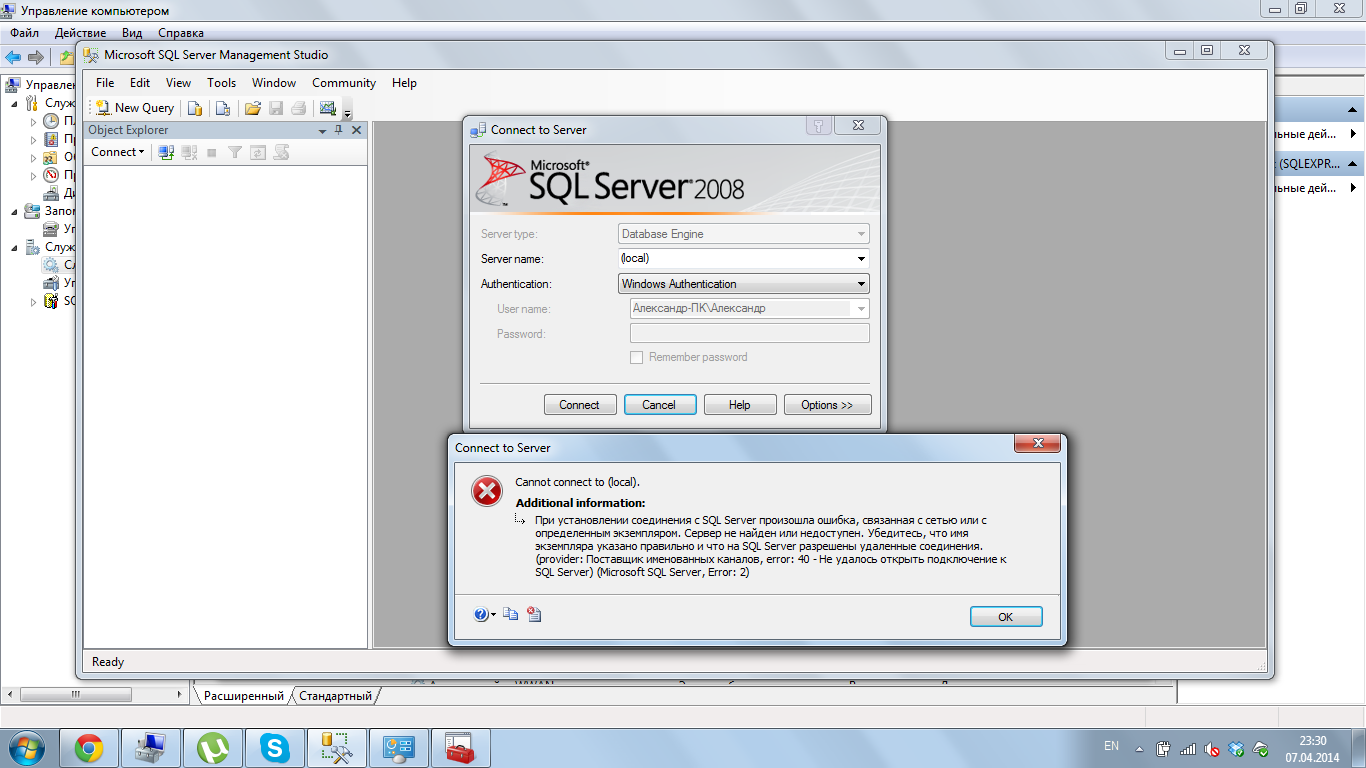Screen dimensions: 1366x768
Task: Click the Print icon in SSMS toolbar
Action: (x=298, y=108)
